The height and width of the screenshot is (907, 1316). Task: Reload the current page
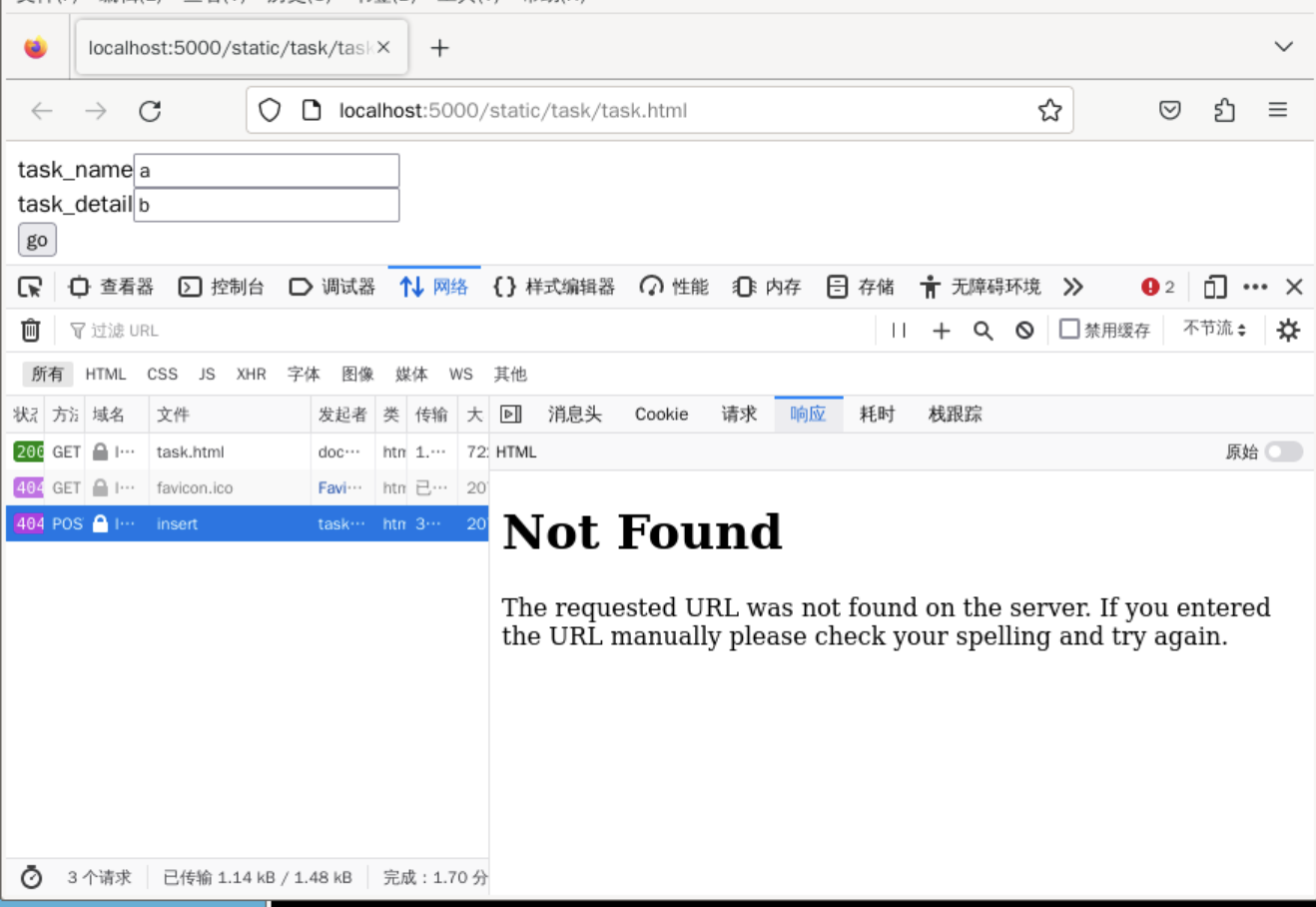[x=150, y=111]
